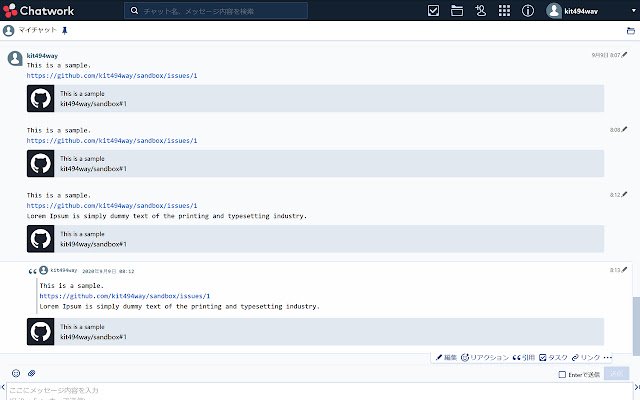
Task: Focus the chat search field
Action: (x=216, y=11)
